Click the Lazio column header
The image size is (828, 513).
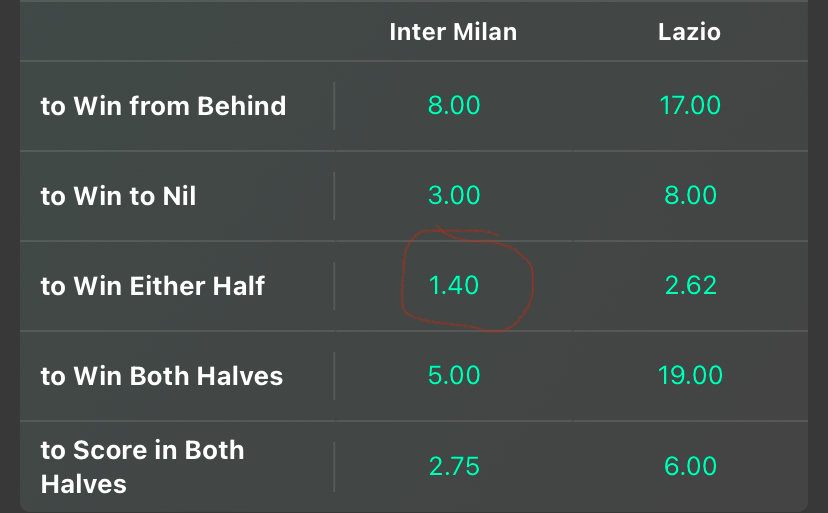pyautogui.click(x=689, y=32)
